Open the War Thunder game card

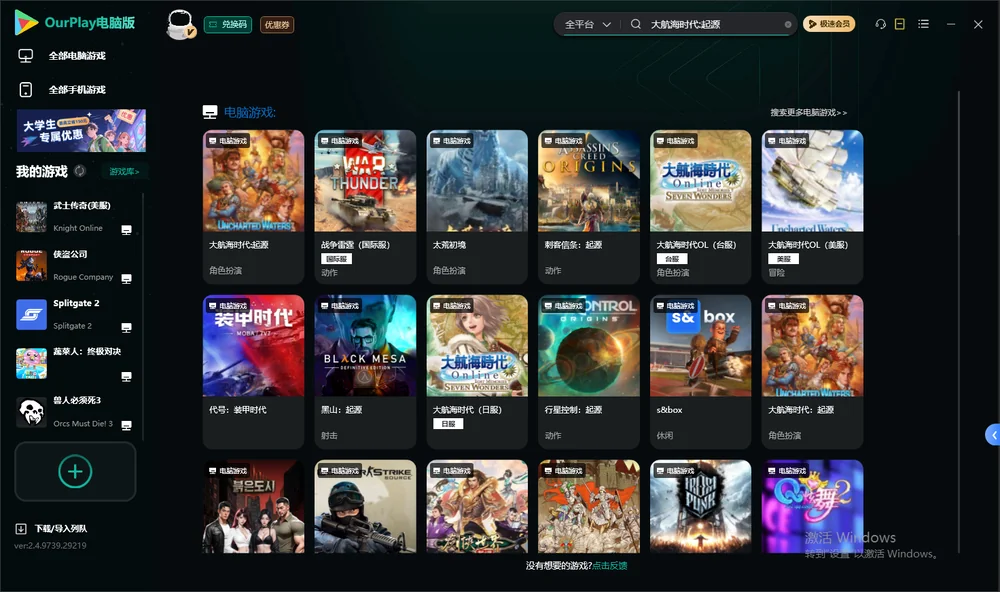(x=365, y=207)
